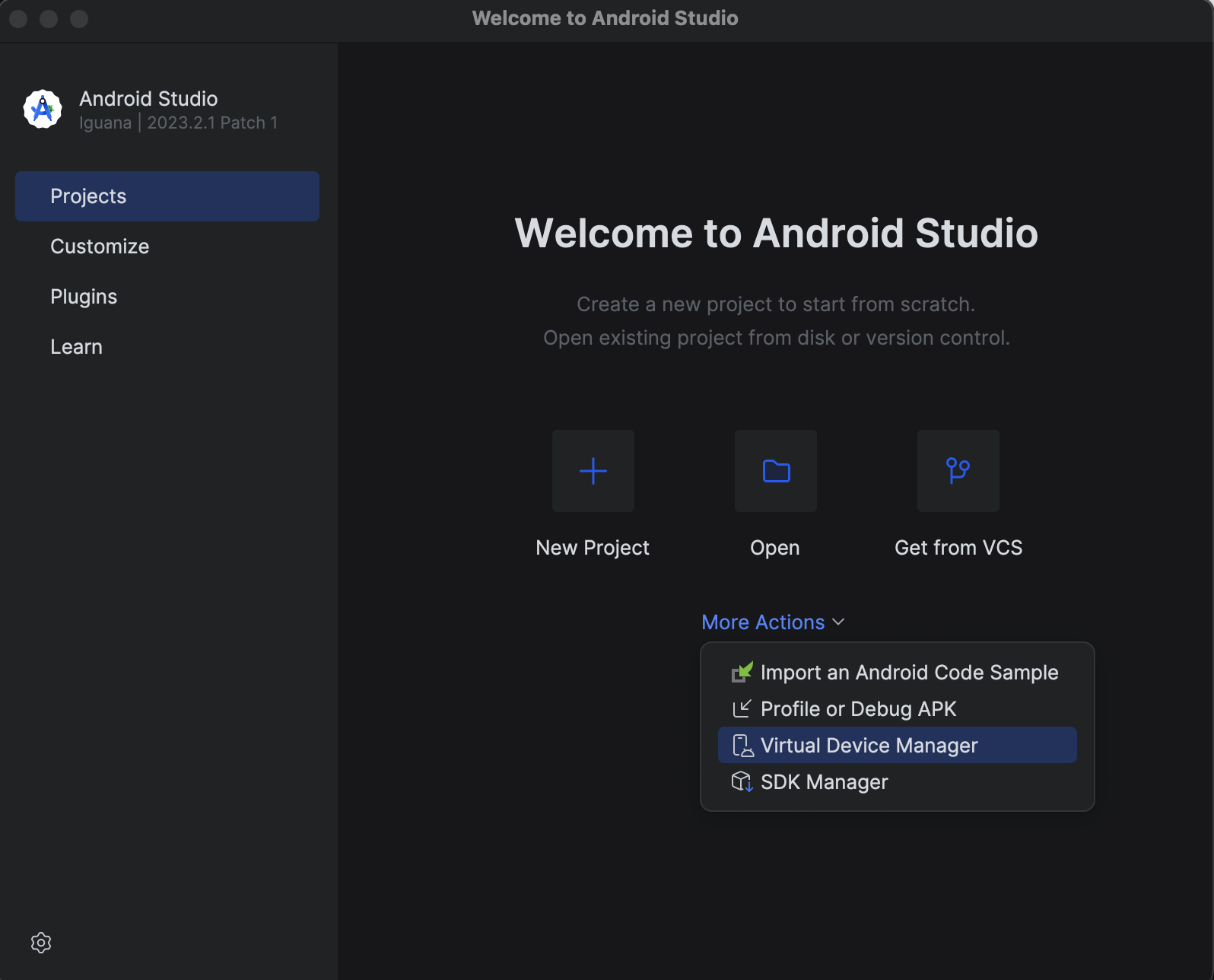
Task: Click the Open folder icon
Action: [775, 471]
